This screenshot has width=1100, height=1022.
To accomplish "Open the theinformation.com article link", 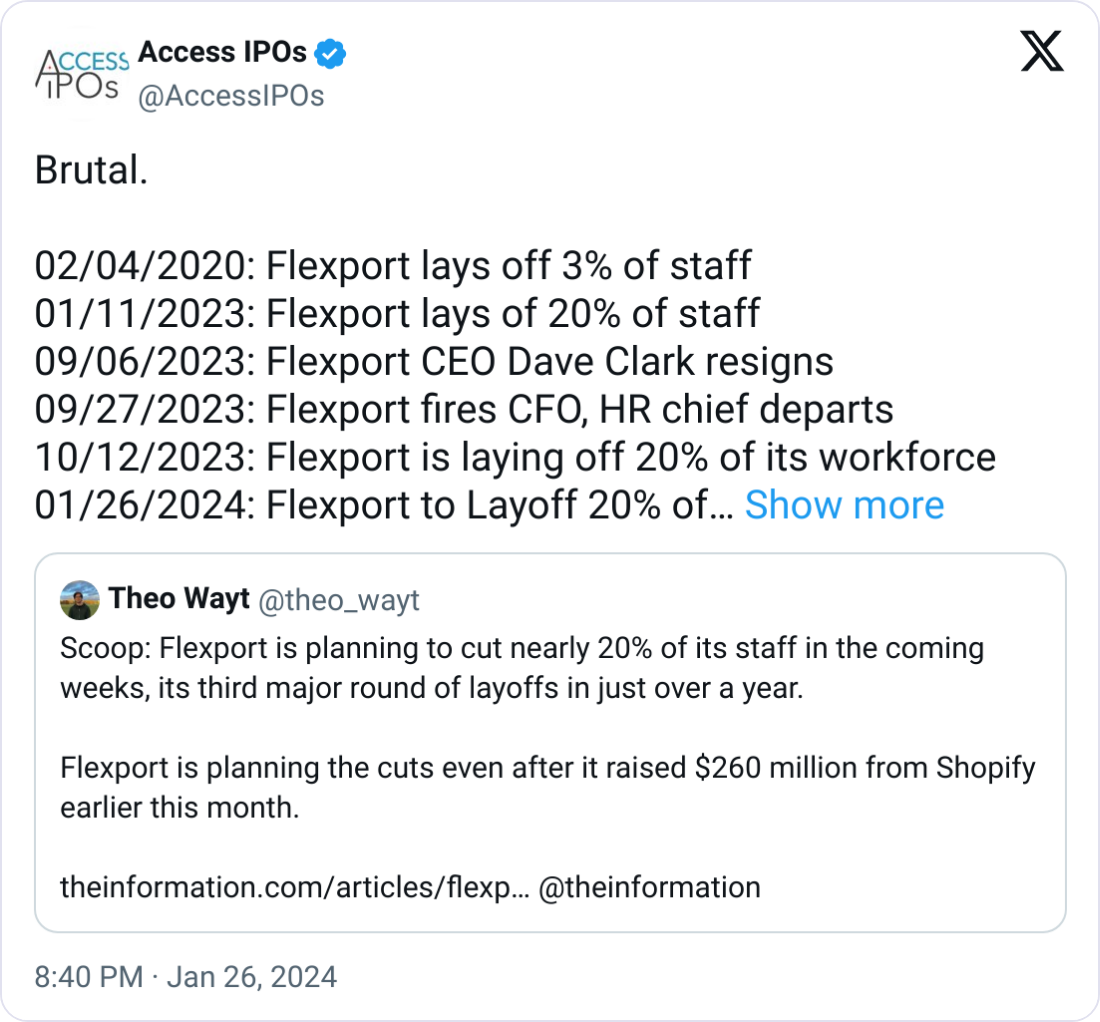I will coord(294,886).
